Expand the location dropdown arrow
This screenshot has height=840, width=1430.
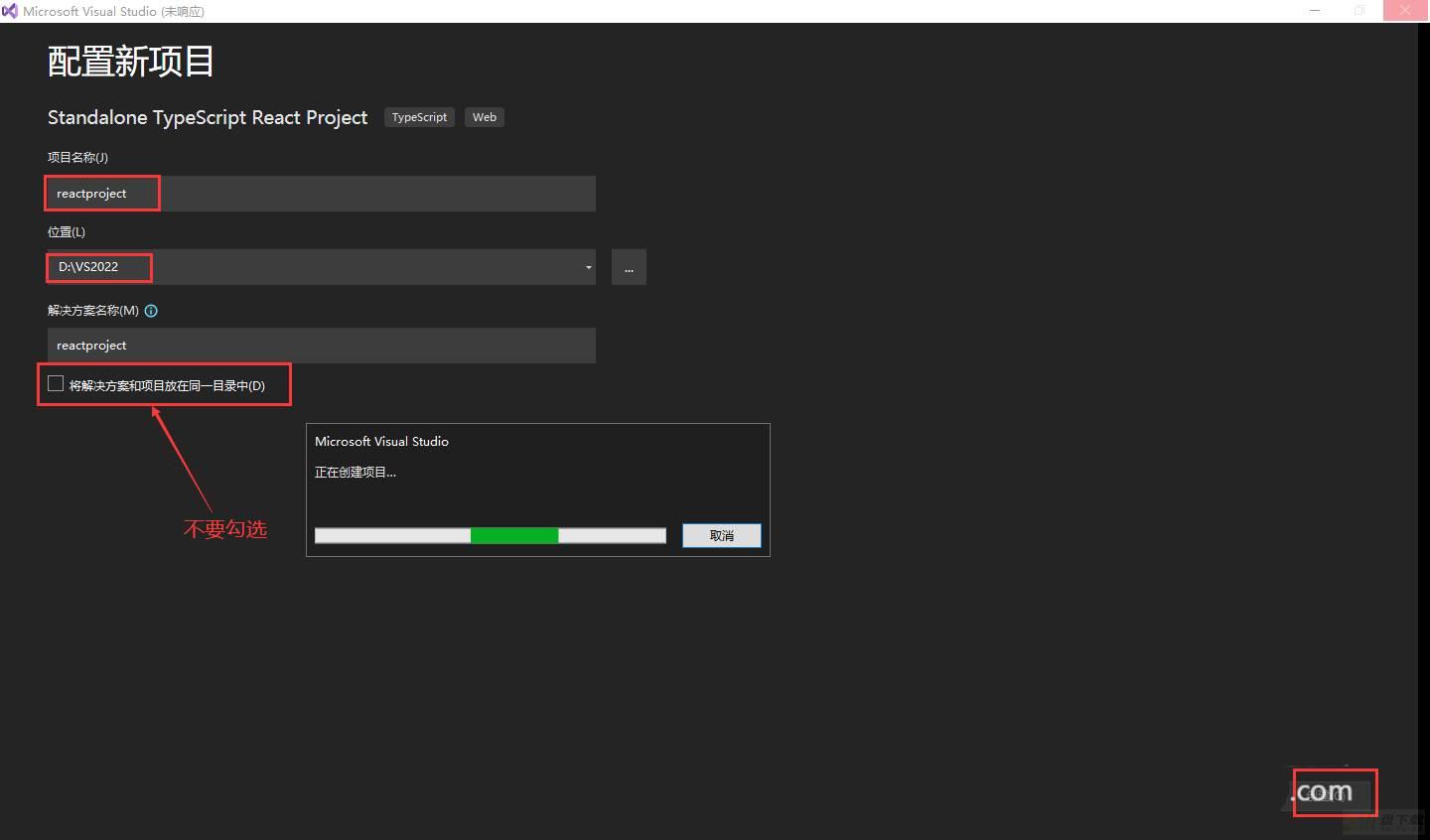pyautogui.click(x=588, y=267)
